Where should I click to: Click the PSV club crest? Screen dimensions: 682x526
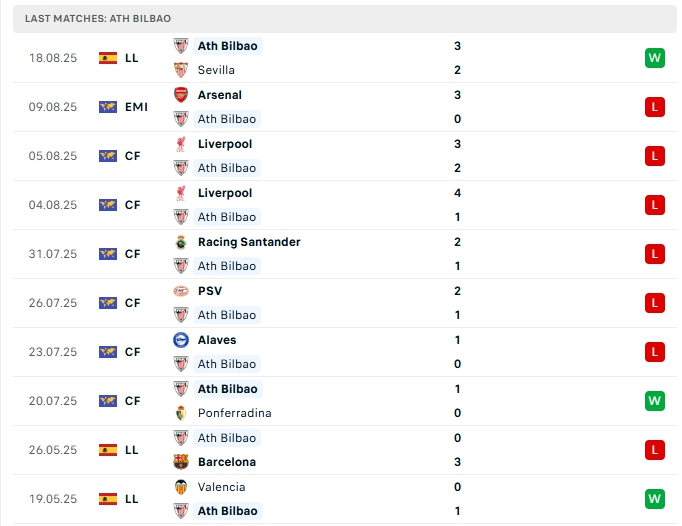(x=181, y=291)
